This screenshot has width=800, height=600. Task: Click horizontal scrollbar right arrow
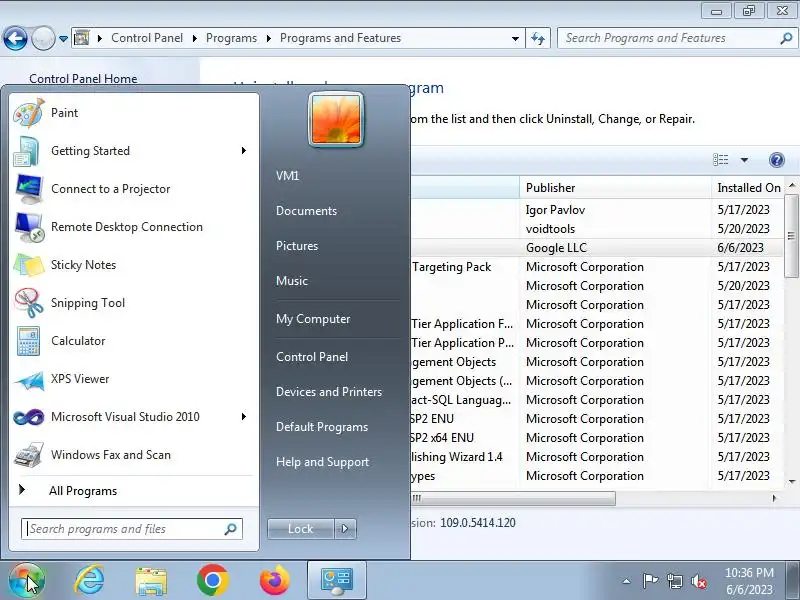click(x=774, y=498)
